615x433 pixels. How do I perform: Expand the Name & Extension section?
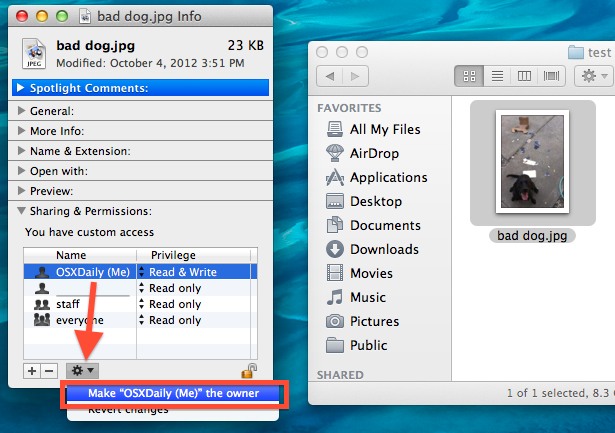coord(21,151)
